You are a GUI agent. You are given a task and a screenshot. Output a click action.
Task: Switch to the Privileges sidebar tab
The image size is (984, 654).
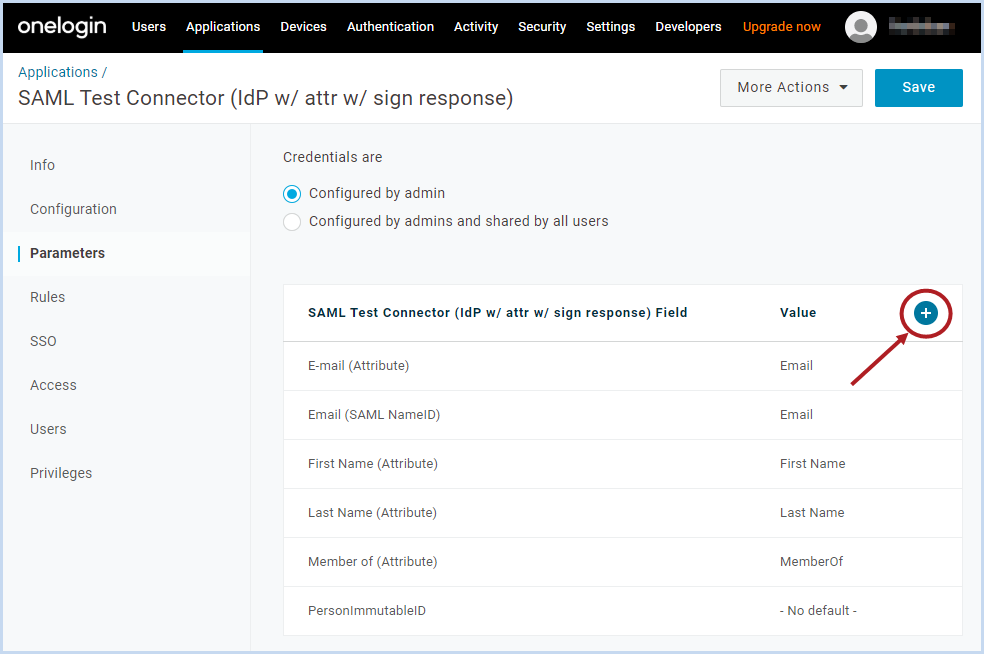61,473
